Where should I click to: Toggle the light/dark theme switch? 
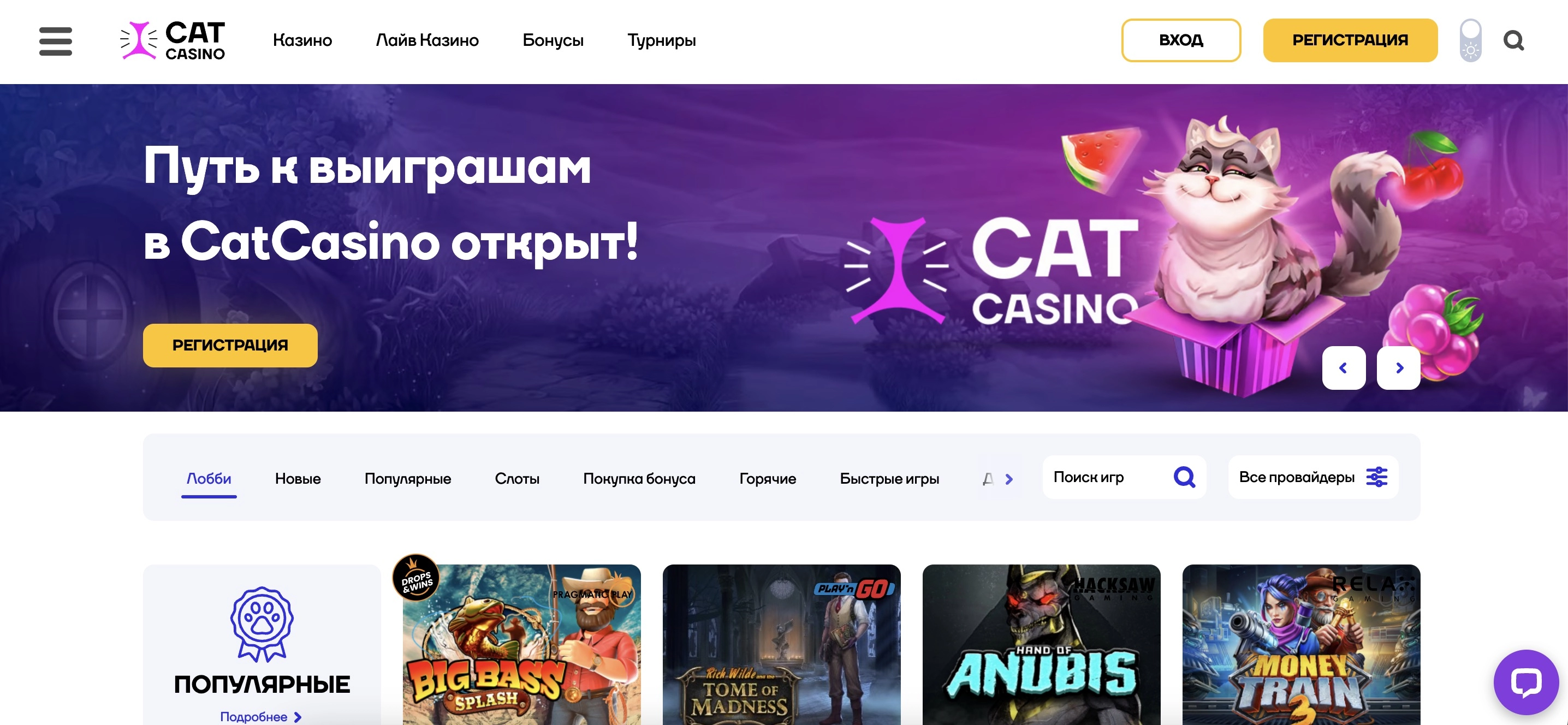tap(1470, 41)
